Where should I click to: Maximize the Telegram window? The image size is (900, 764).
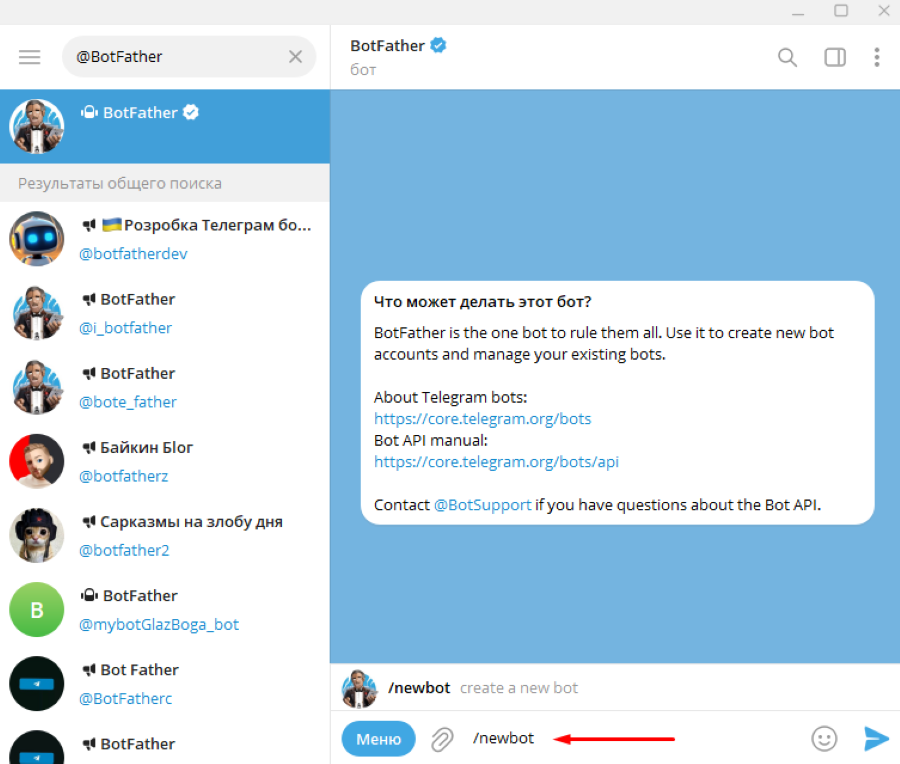(841, 11)
